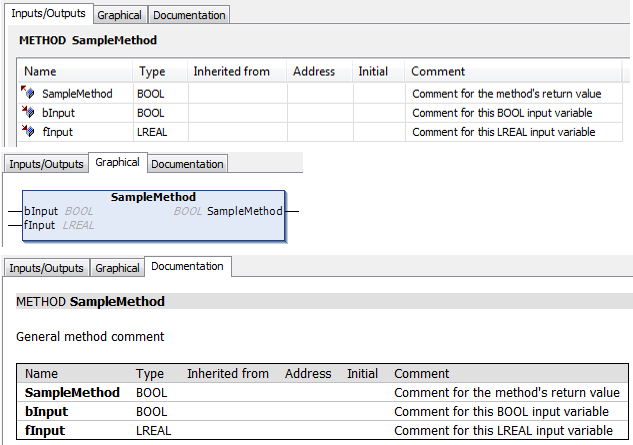Click return value comment in Inputs/Outputs table

[x=507, y=94]
